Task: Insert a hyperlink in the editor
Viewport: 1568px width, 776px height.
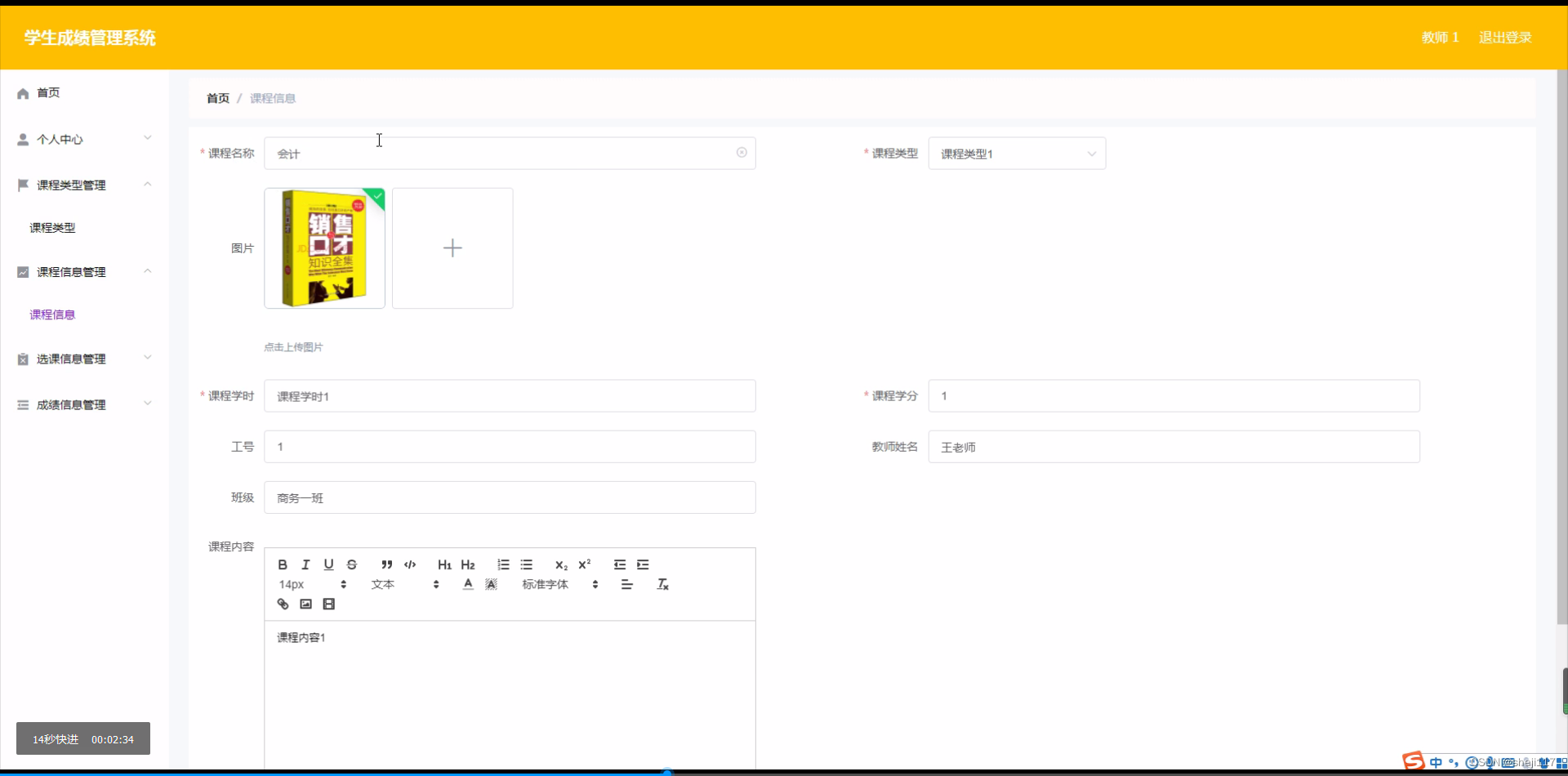Action: pos(283,603)
